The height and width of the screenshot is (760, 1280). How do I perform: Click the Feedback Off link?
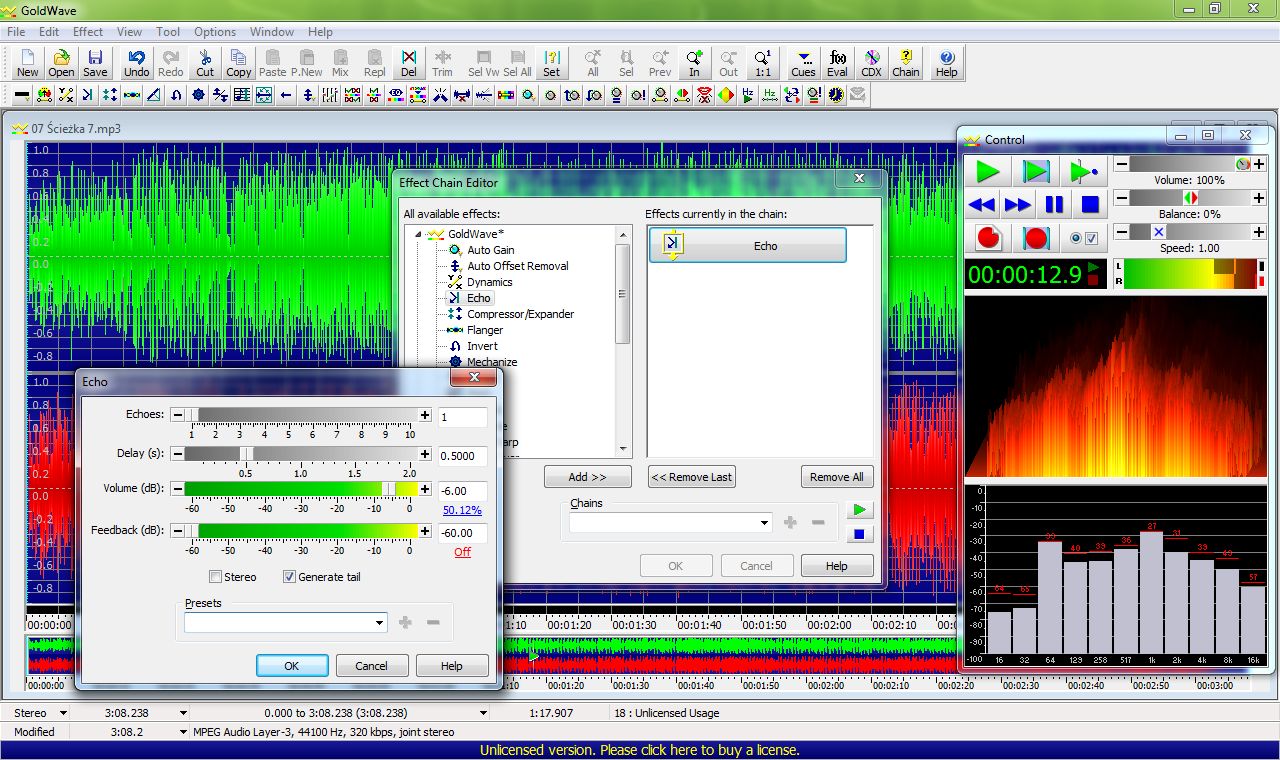point(463,552)
